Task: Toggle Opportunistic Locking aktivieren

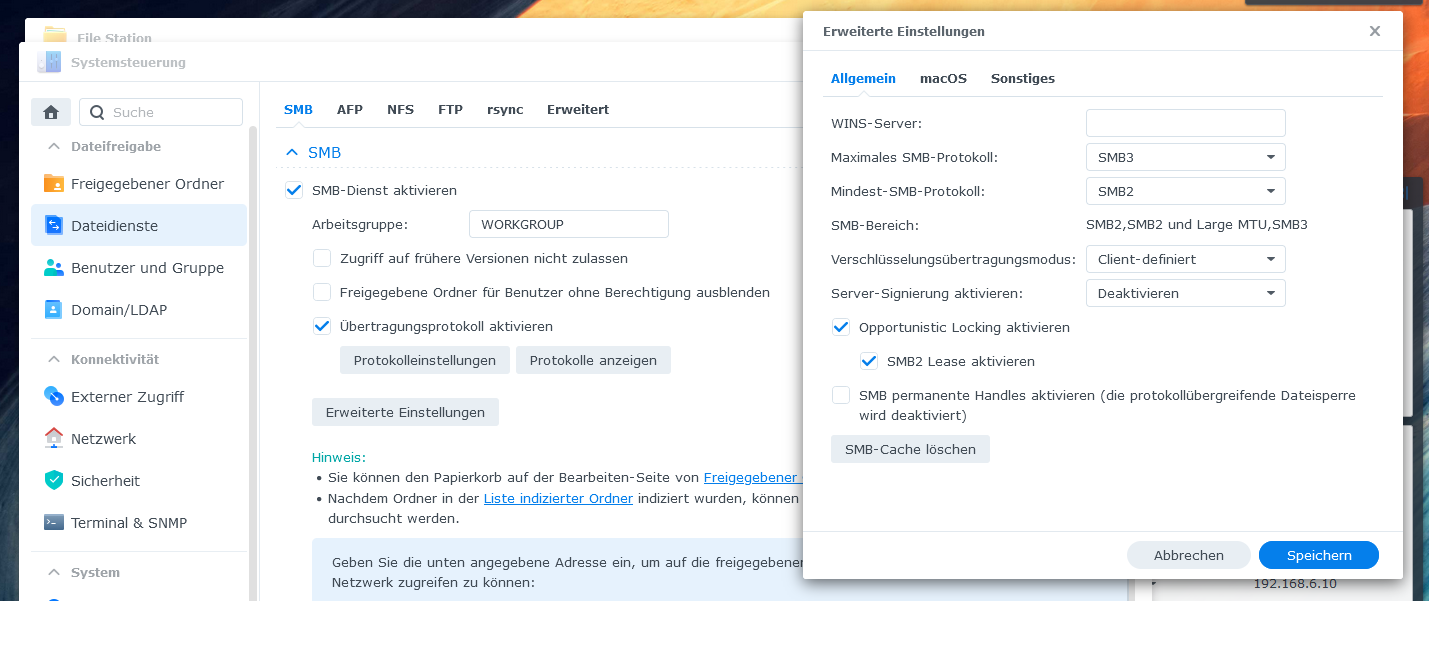Action: pyautogui.click(x=841, y=327)
